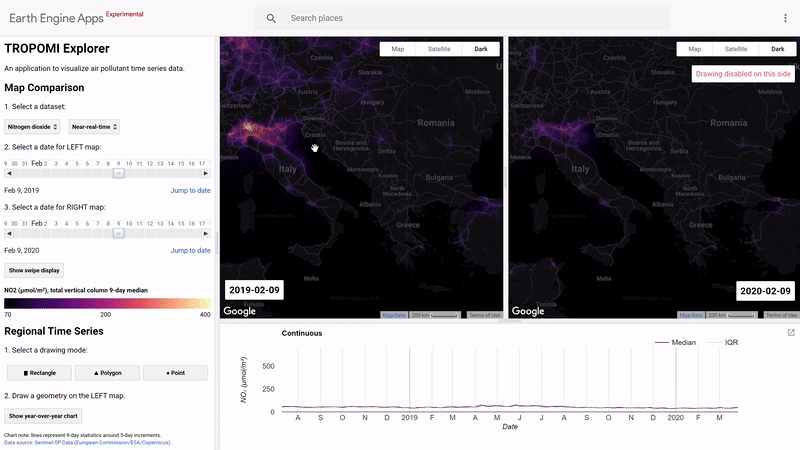Click the Feb 9, 2019 date text
The image size is (800, 450).
click(x=21, y=190)
